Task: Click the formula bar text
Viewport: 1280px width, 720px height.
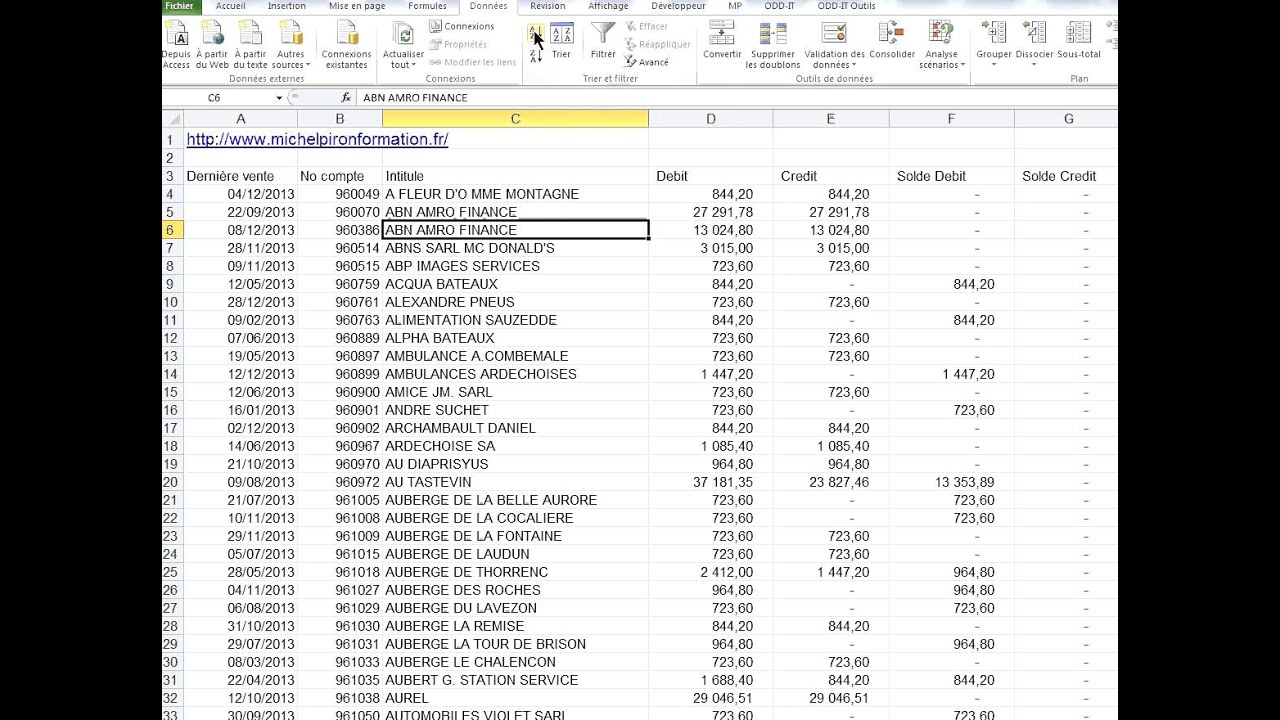Action: click(415, 98)
